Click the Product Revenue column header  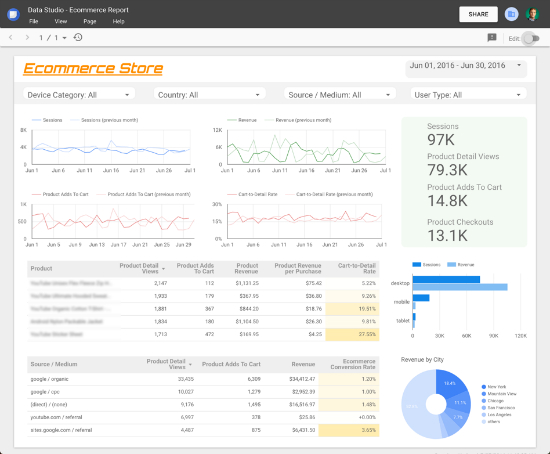(x=247, y=268)
